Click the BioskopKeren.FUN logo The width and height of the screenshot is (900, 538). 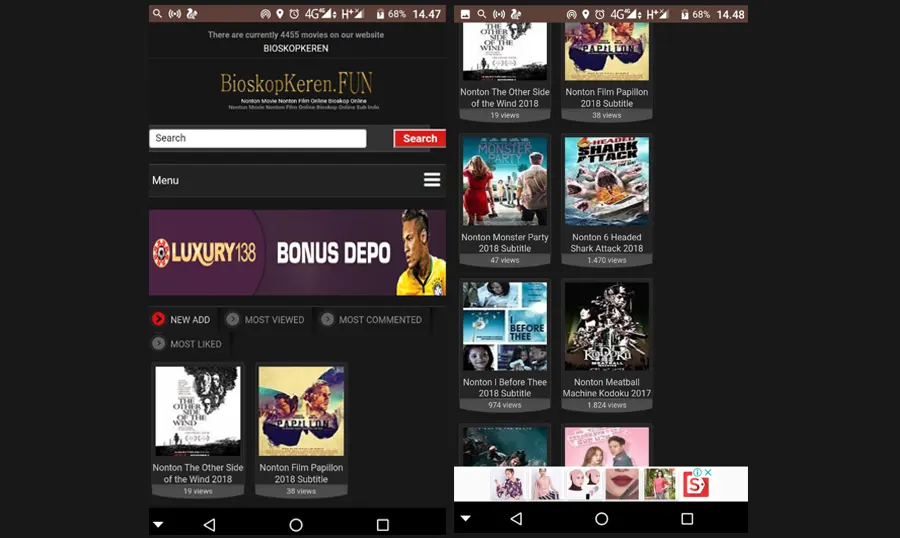click(297, 84)
